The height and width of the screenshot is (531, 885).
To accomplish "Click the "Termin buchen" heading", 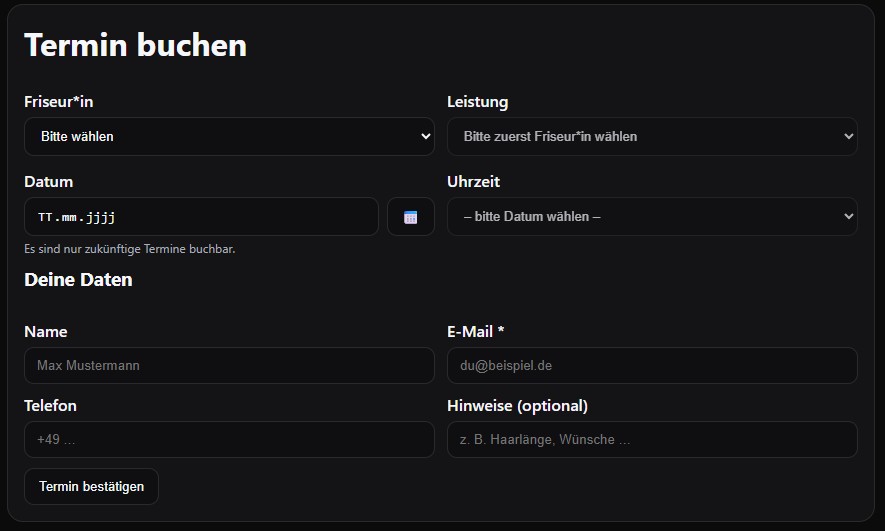I will pyautogui.click(x=135, y=45).
